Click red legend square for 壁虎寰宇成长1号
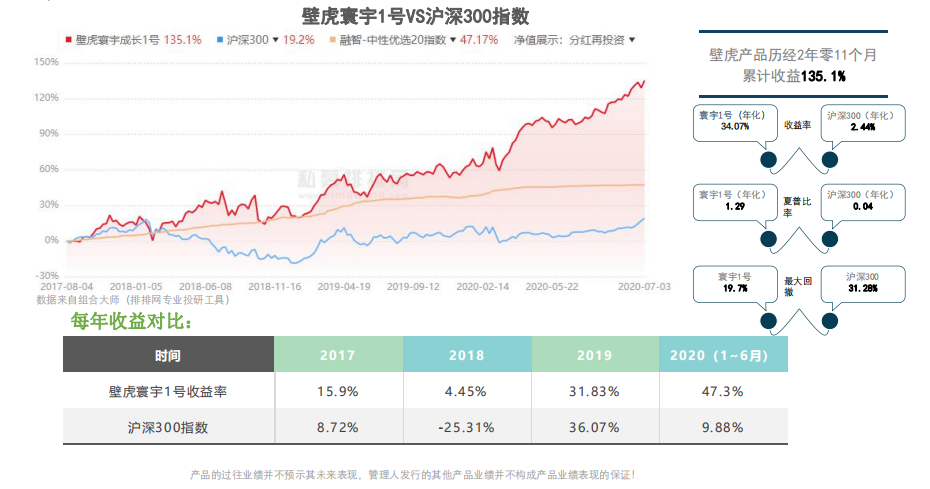This screenshot has width=930, height=489. click(x=69, y=40)
